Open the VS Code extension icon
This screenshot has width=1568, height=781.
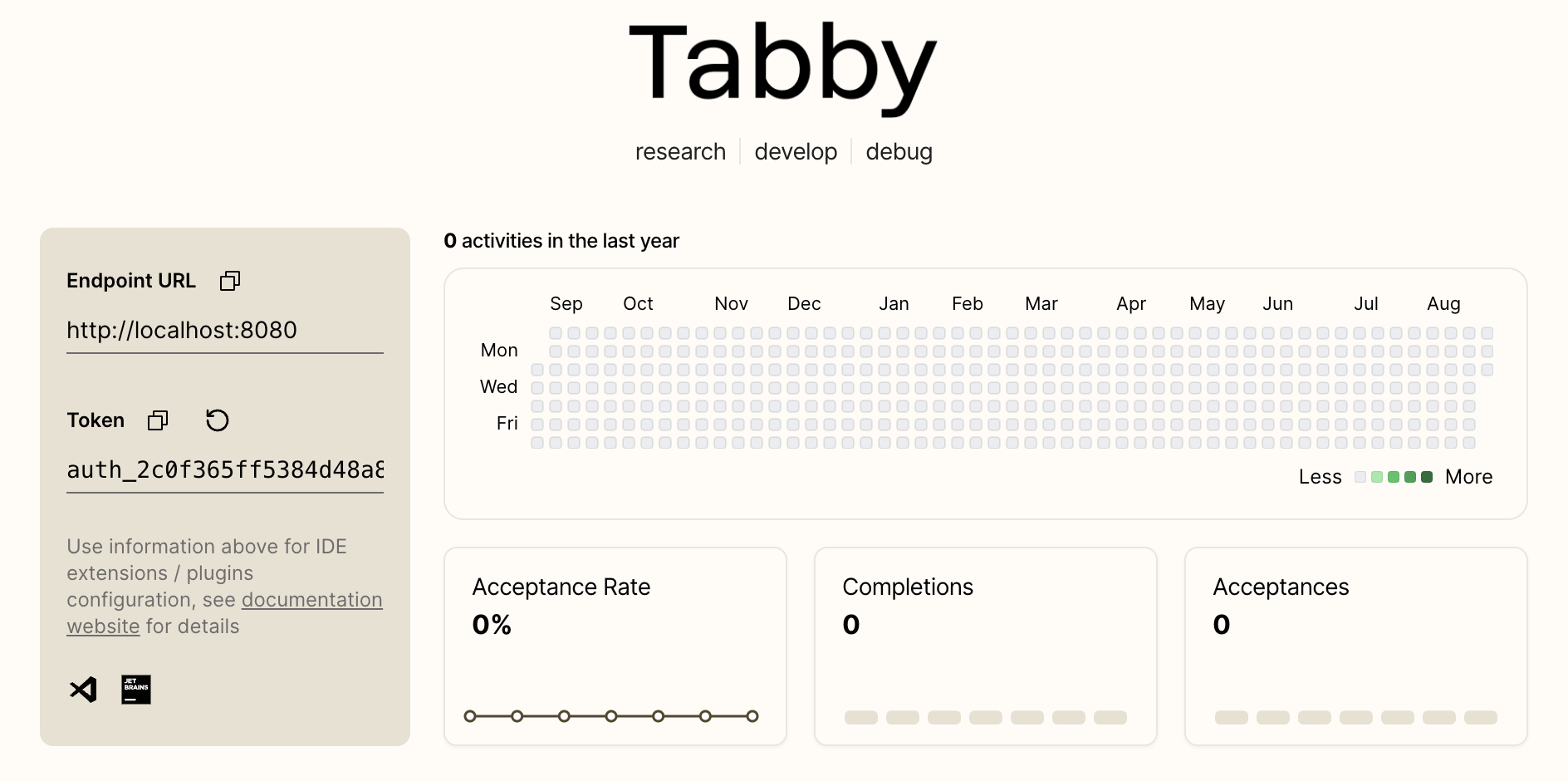pyautogui.click(x=83, y=690)
